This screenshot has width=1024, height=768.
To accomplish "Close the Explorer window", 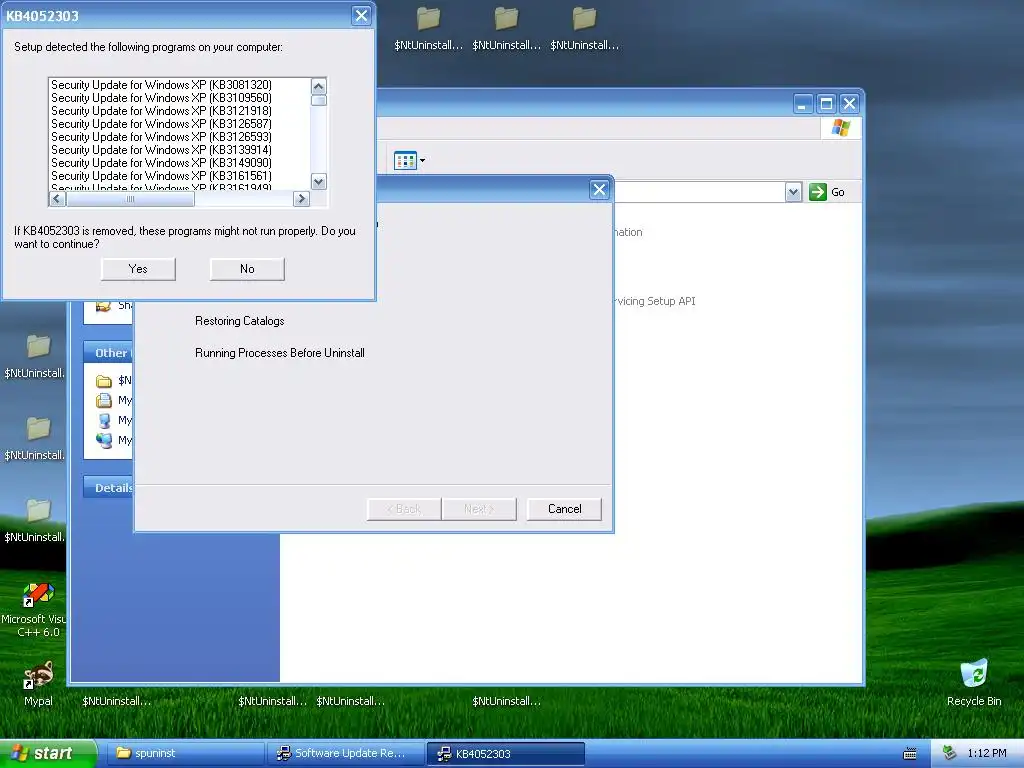I will (849, 104).
